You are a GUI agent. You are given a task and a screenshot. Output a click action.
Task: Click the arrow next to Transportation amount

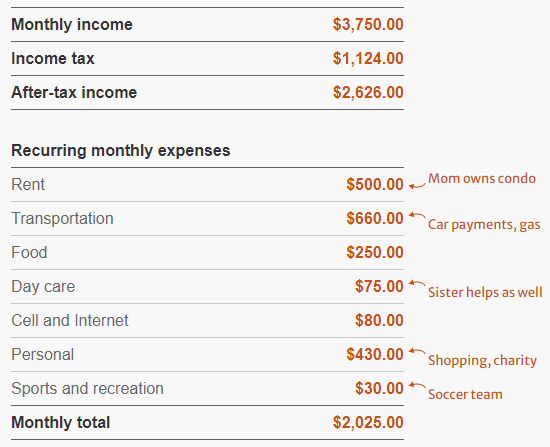(x=417, y=215)
